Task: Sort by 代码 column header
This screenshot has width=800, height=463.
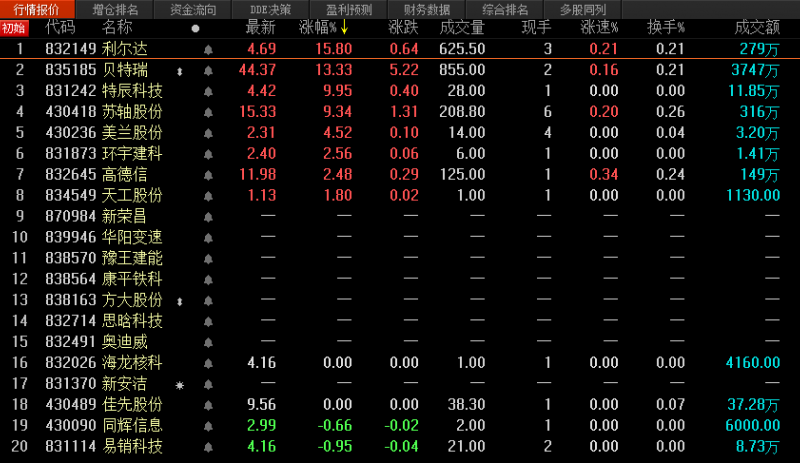Action: tap(60, 28)
